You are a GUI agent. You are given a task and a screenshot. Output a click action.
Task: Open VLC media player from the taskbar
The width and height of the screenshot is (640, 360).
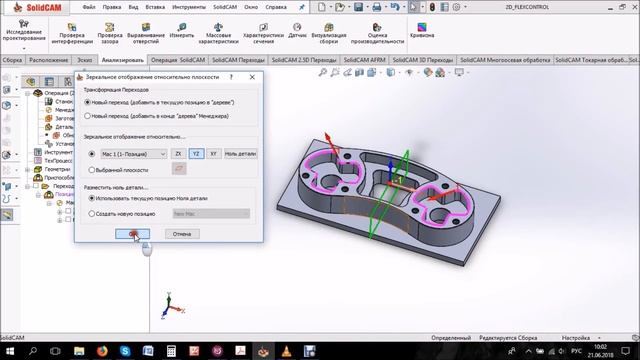coord(287,351)
